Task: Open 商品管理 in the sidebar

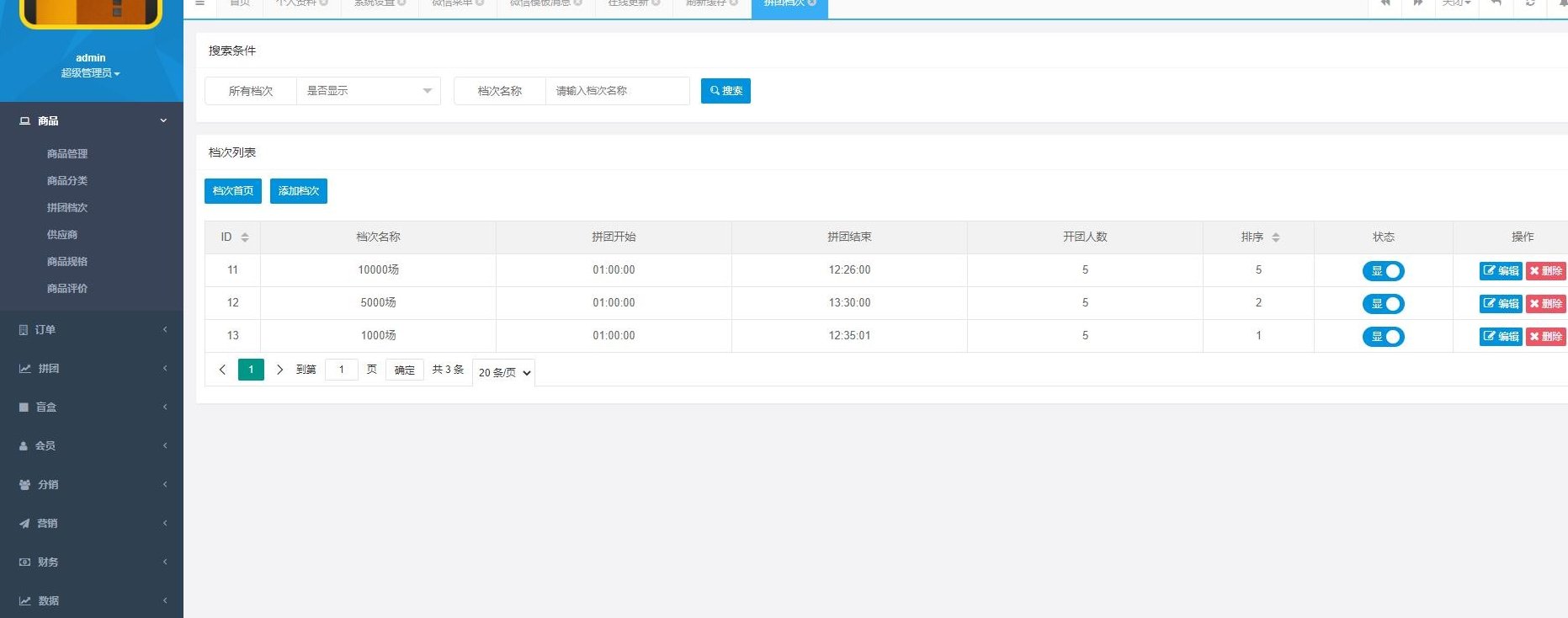Action: click(x=67, y=154)
